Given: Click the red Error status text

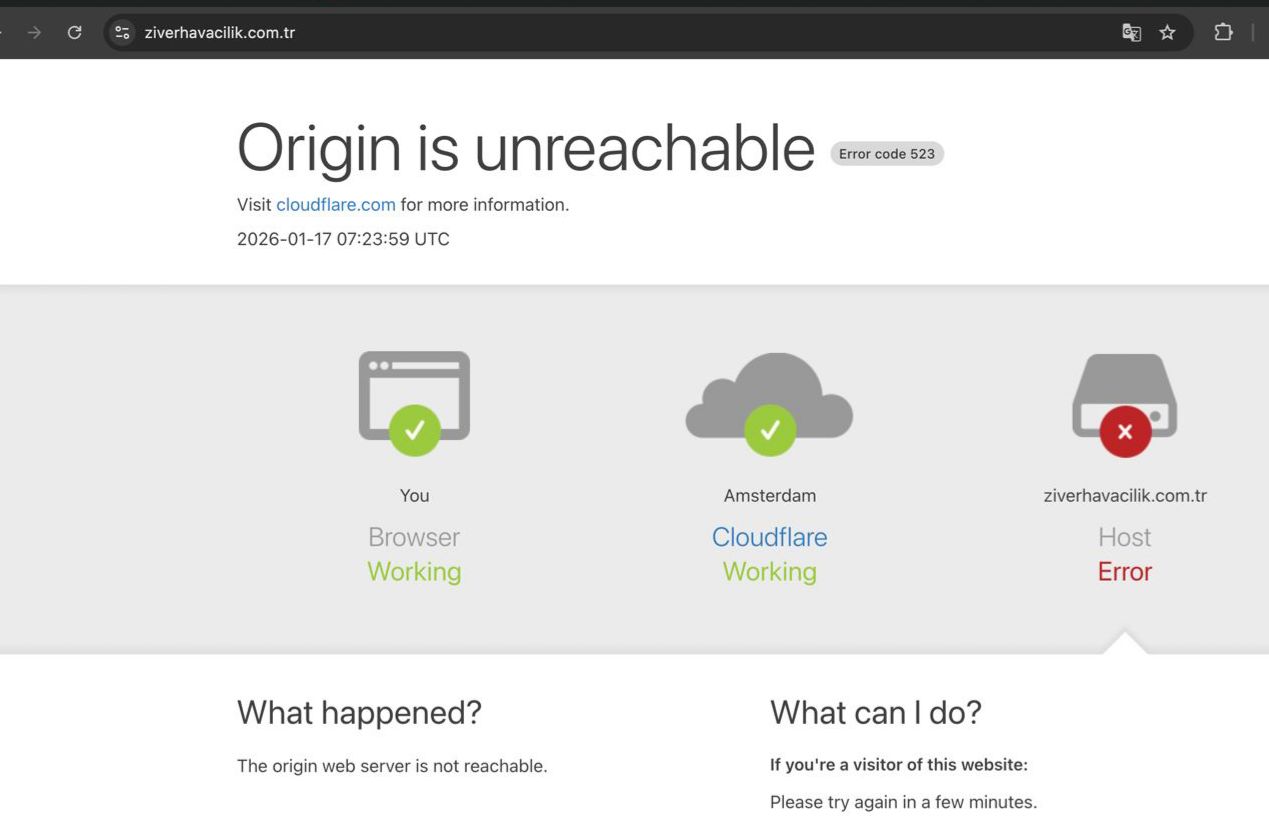Looking at the screenshot, I should click(1125, 572).
